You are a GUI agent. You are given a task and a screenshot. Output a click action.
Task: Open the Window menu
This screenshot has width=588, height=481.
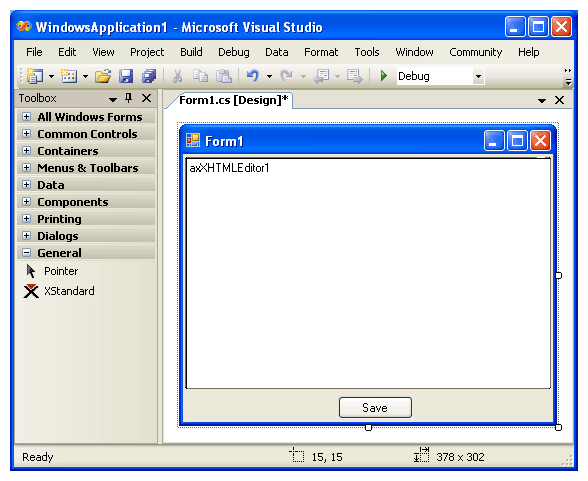coord(414,52)
